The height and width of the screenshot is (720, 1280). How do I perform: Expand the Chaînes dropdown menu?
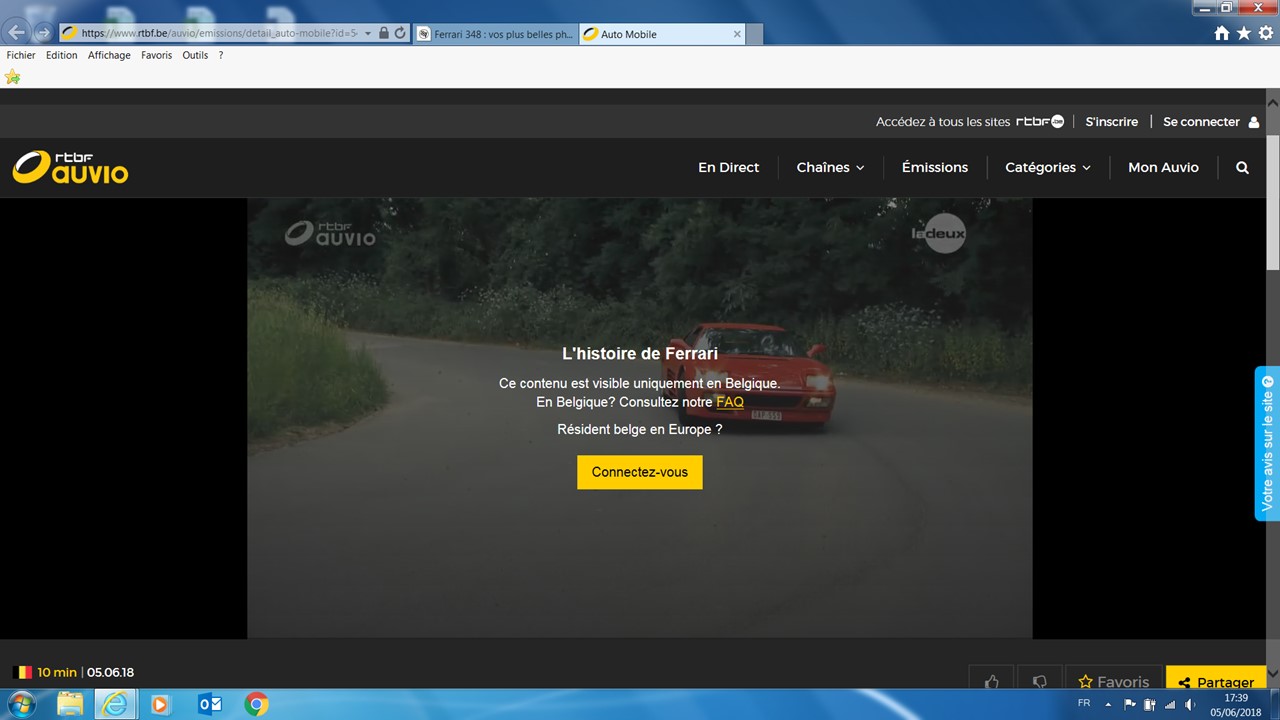coord(830,168)
